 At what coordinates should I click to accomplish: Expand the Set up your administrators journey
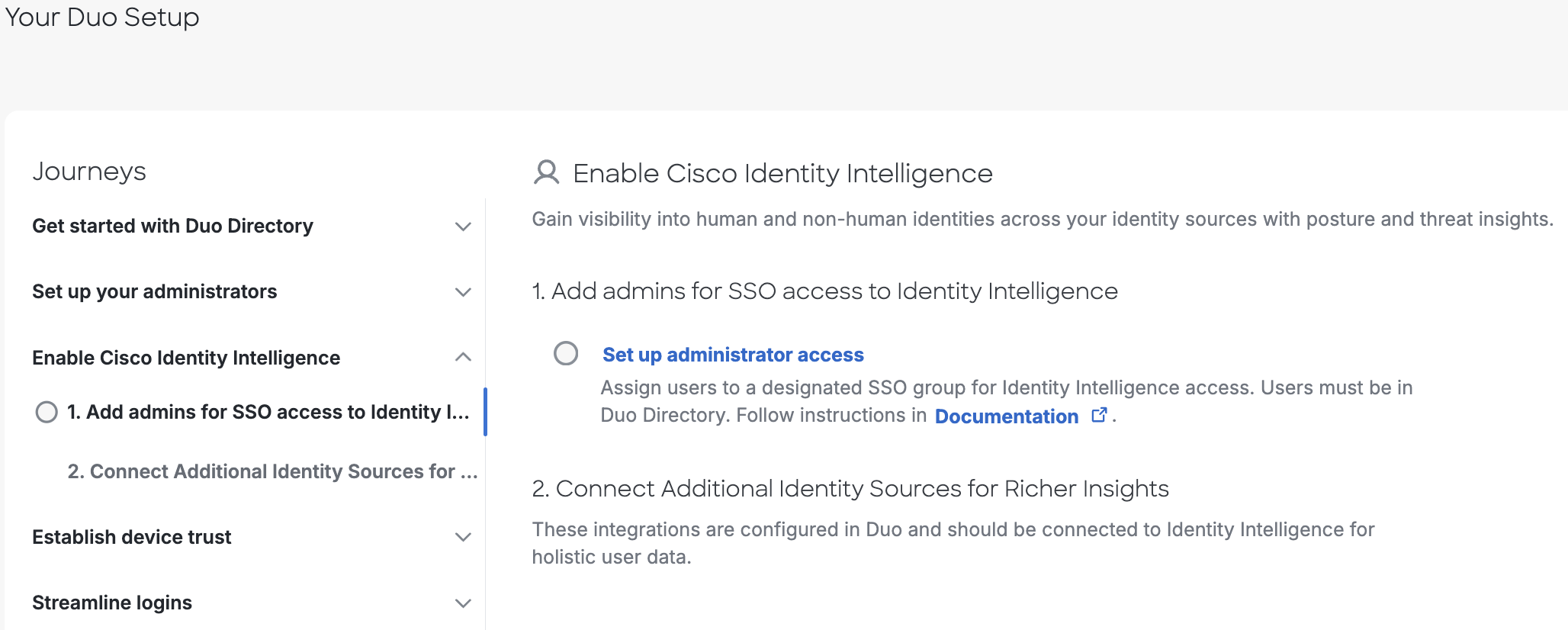pyautogui.click(x=462, y=291)
